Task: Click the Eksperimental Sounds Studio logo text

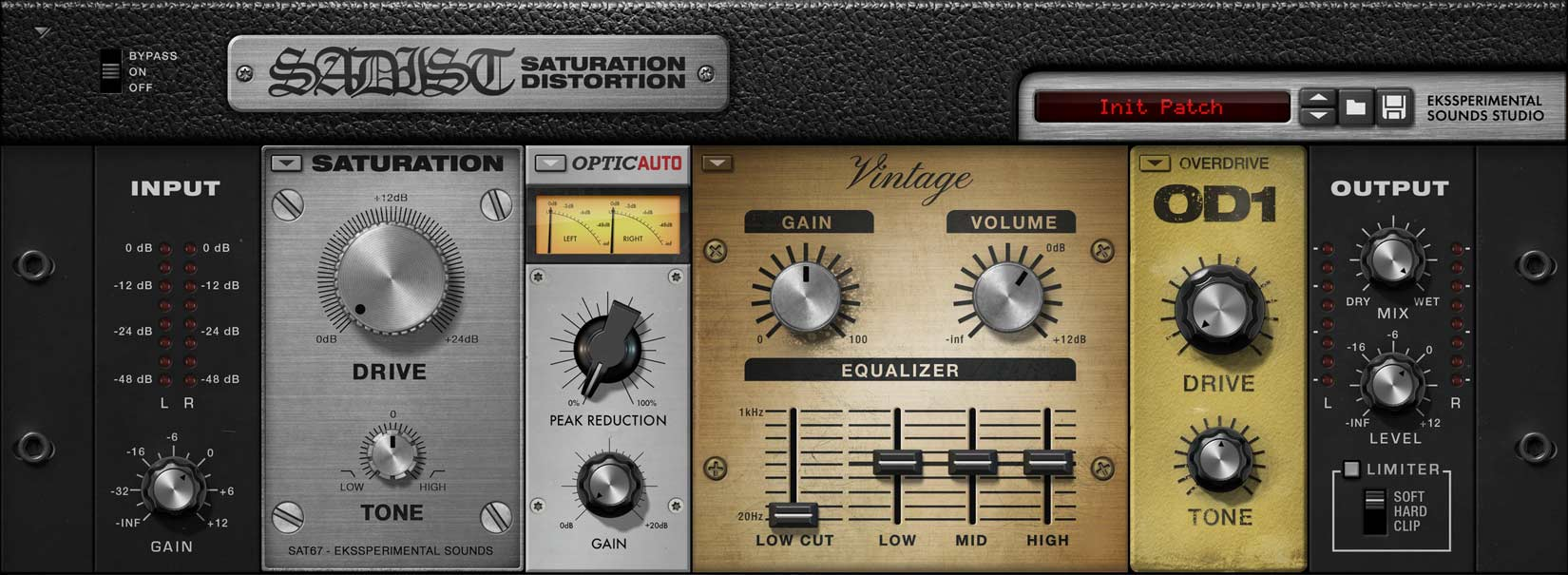Action: tap(1484, 107)
